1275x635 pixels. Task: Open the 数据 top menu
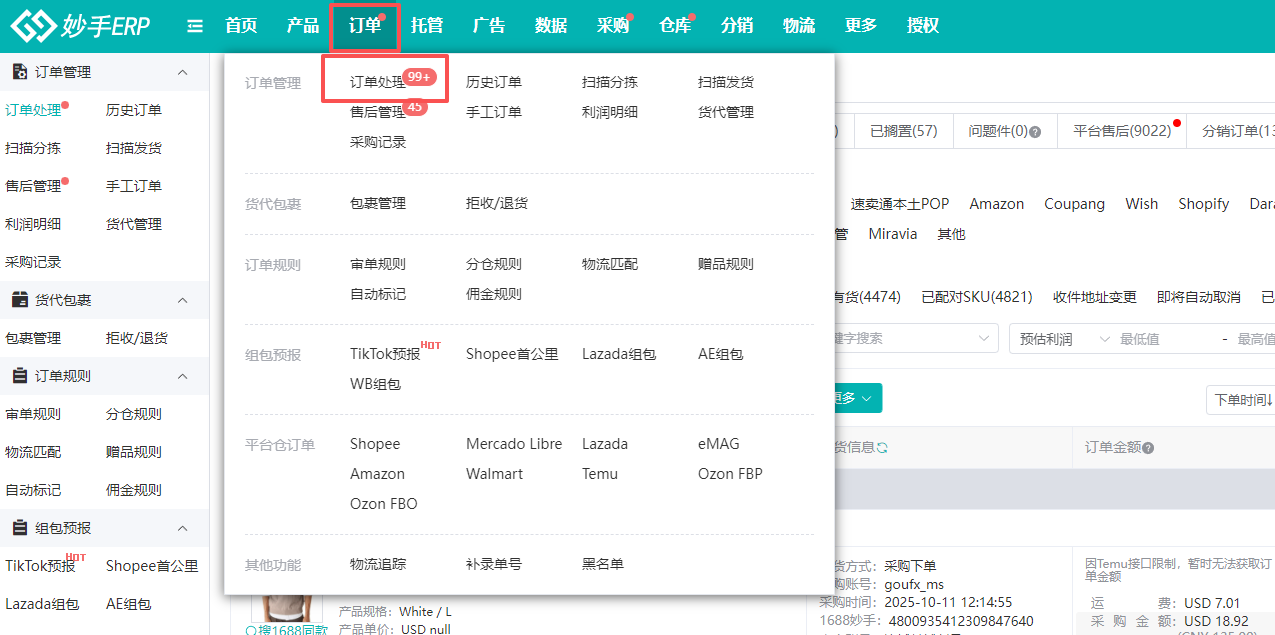click(551, 26)
